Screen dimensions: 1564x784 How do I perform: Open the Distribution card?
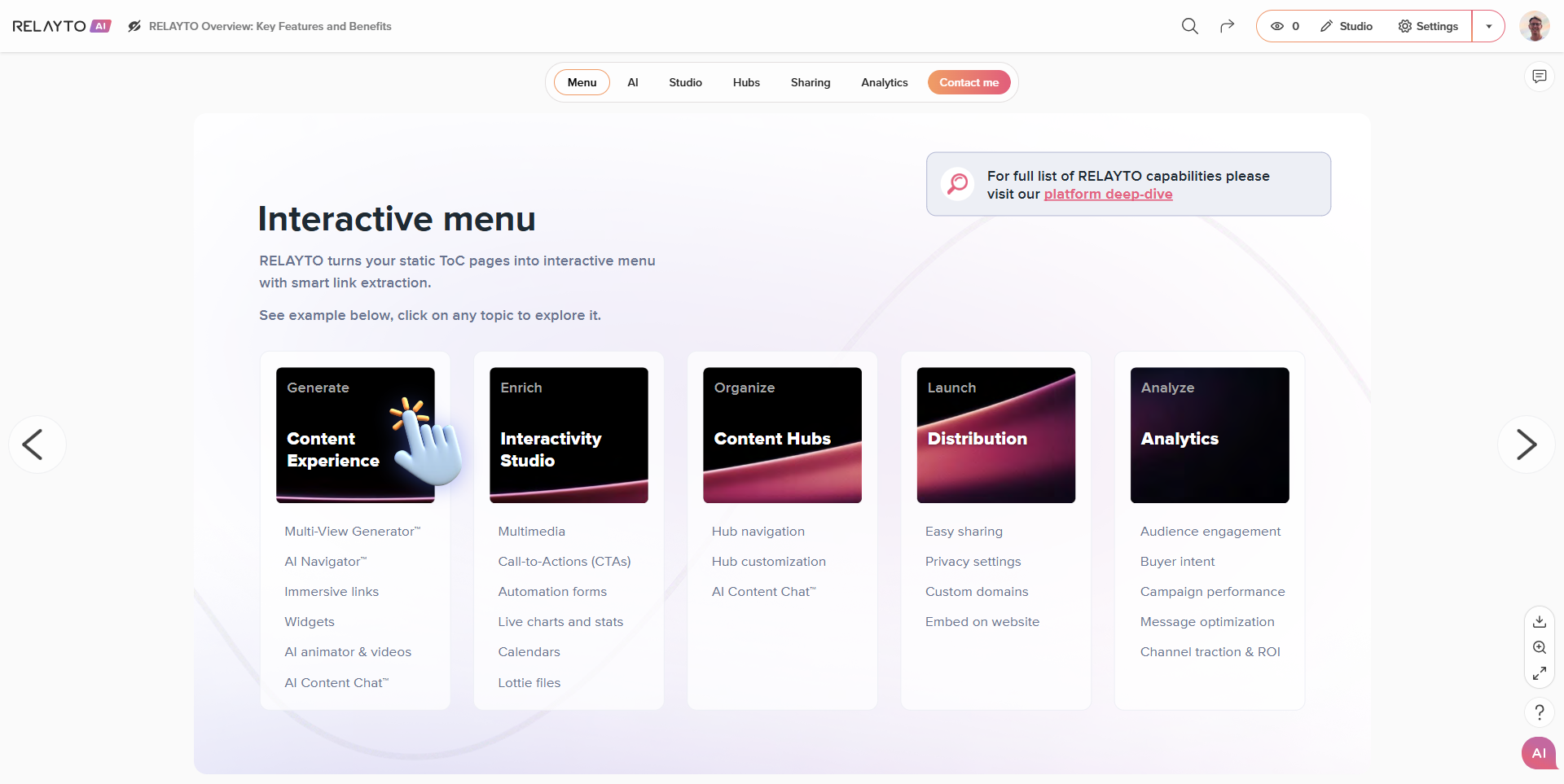(x=996, y=435)
